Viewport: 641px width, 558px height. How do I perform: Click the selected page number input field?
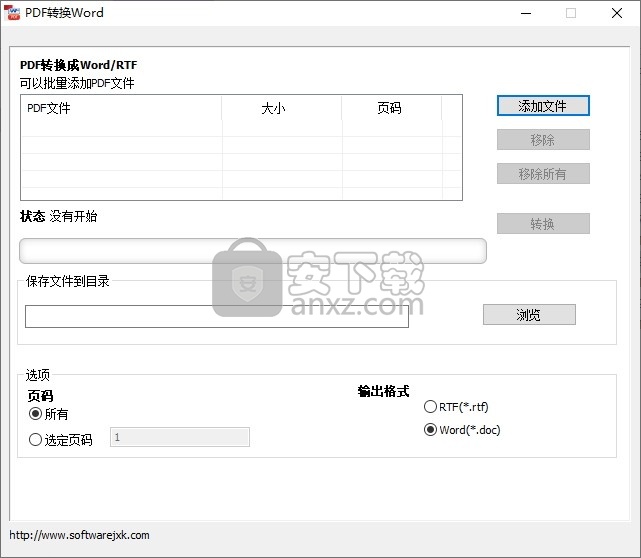click(x=180, y=437)
